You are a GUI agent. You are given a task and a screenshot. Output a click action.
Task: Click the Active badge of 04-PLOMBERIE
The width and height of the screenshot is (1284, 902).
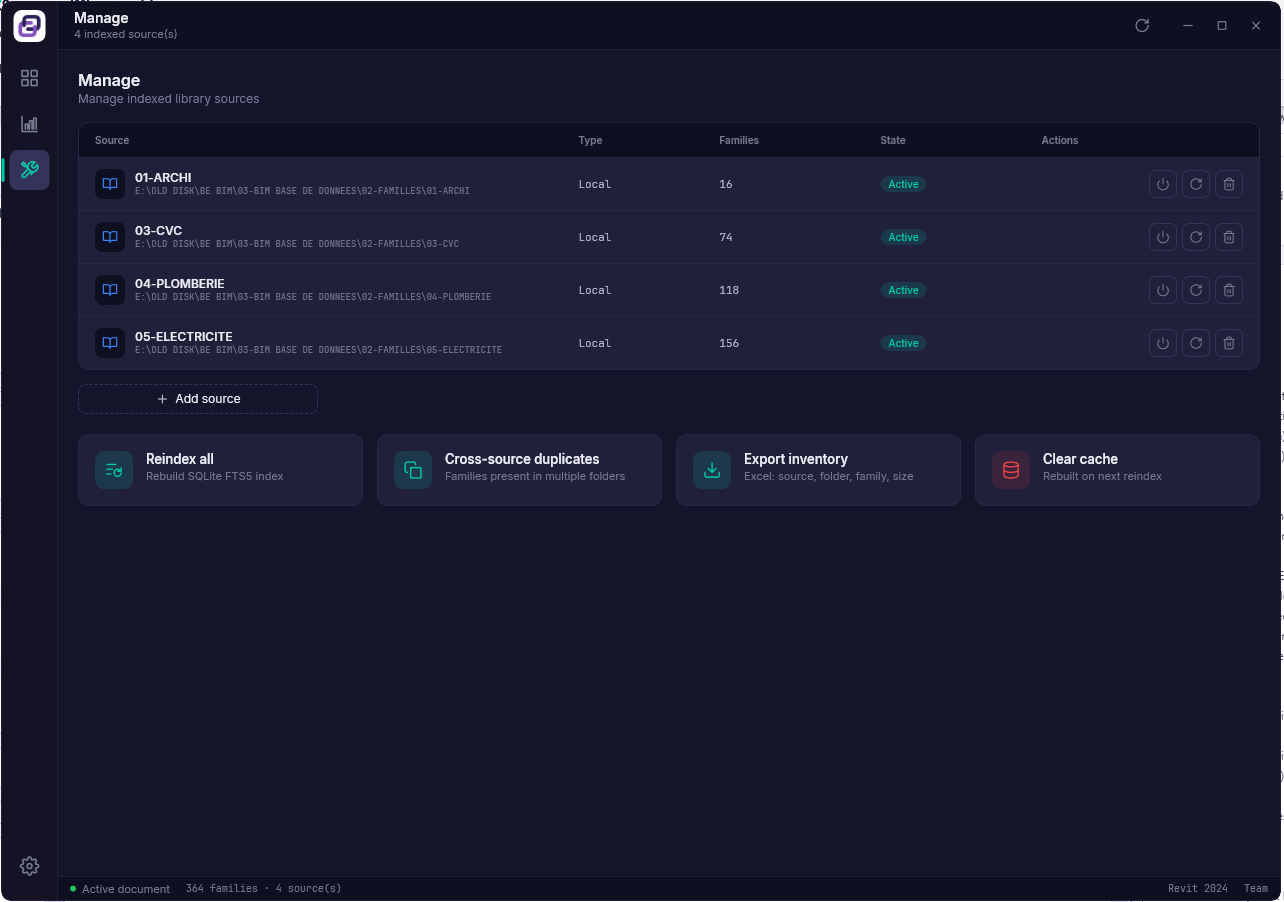(903, 290)
